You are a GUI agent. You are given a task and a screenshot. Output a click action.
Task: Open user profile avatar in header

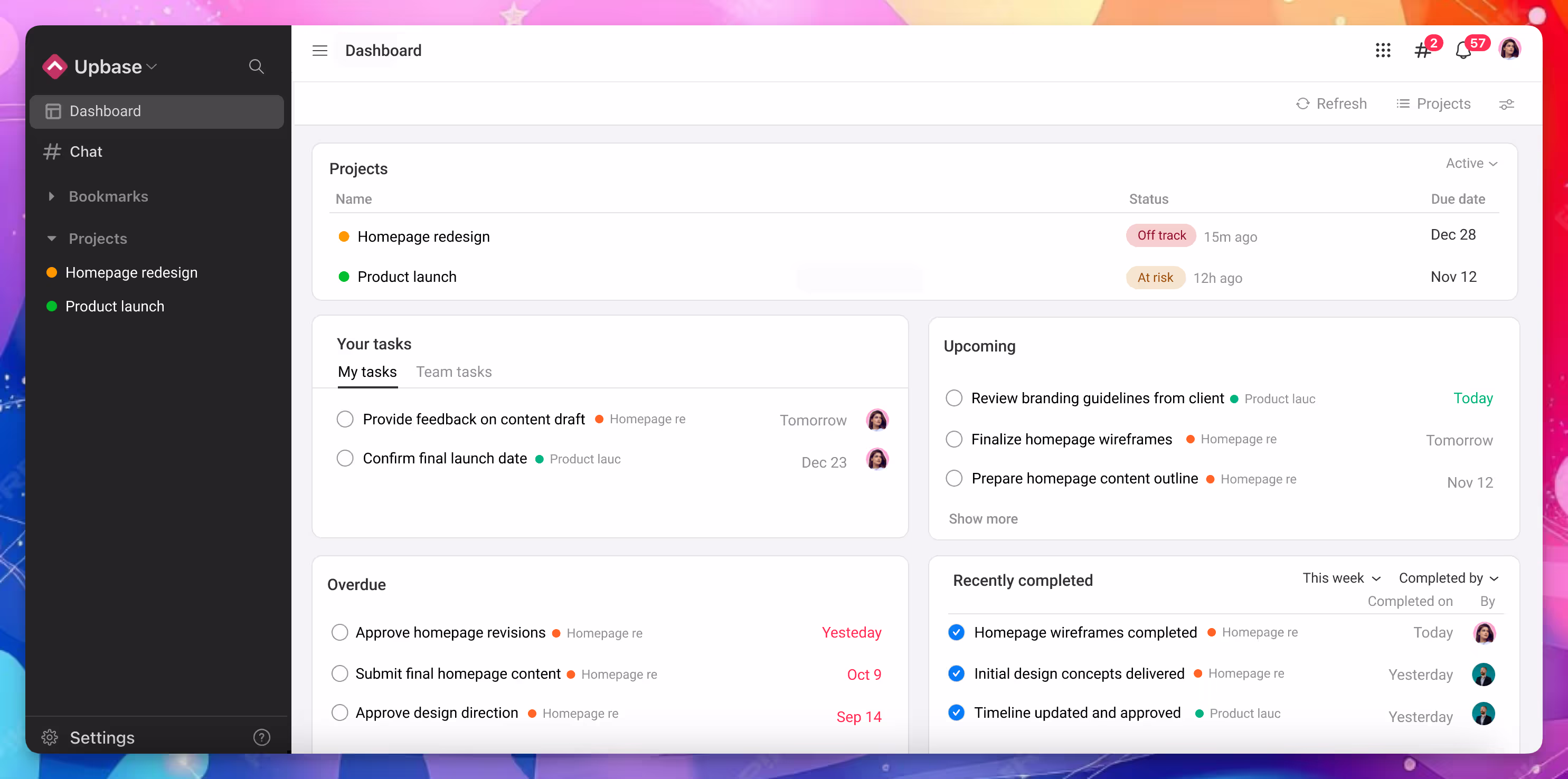pyautogui.click(x=1509, y=49)
